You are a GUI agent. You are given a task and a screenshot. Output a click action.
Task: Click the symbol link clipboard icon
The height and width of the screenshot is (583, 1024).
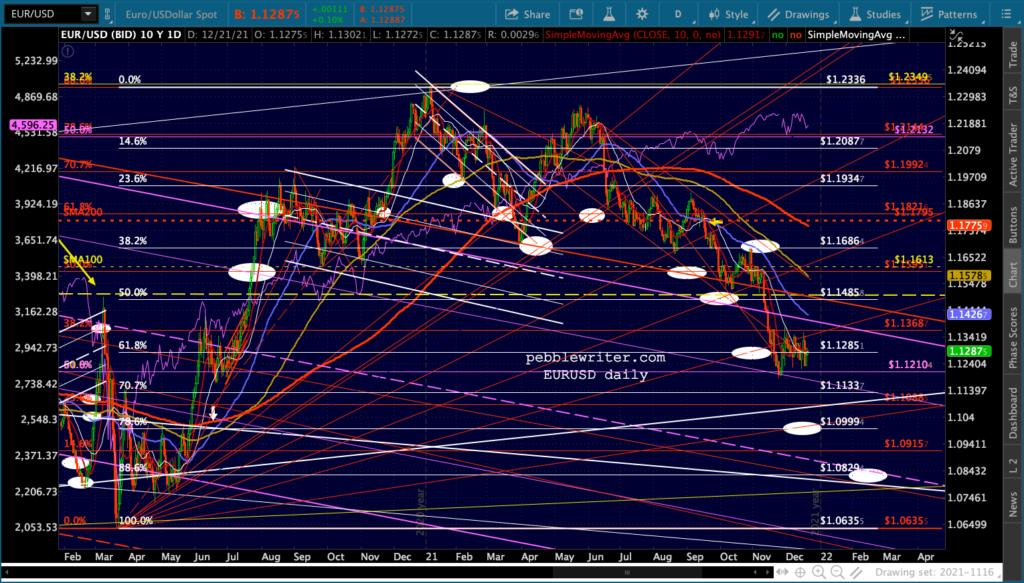pyautogui.click(x=108, y=14)
